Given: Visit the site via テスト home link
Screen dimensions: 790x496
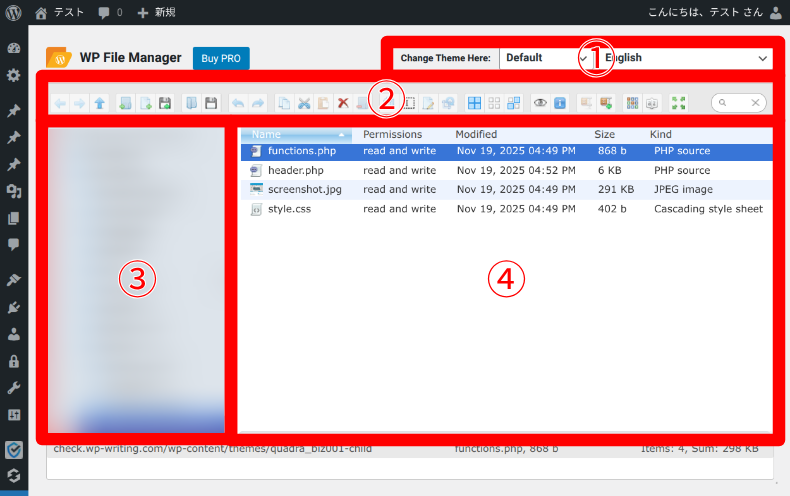Looking at the screenshot, I should coord(59,13).
